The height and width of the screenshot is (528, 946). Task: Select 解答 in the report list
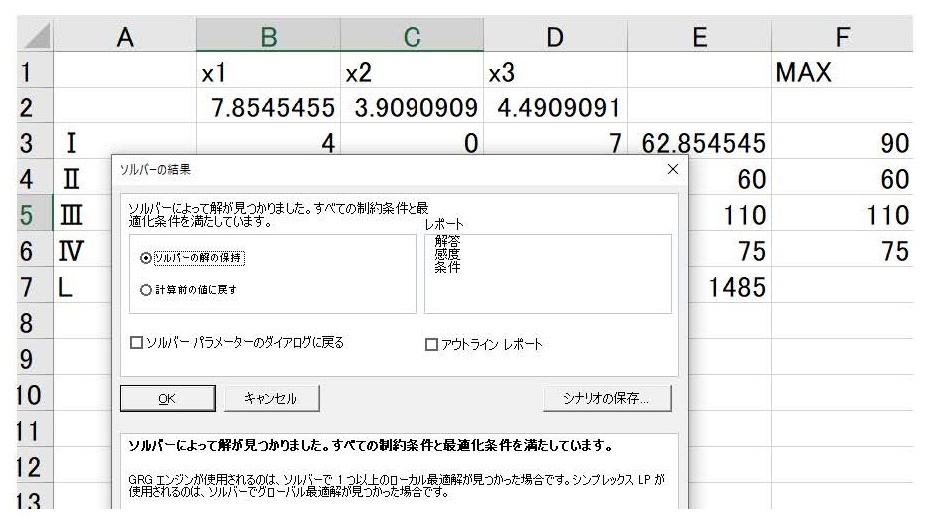point(447,241)
